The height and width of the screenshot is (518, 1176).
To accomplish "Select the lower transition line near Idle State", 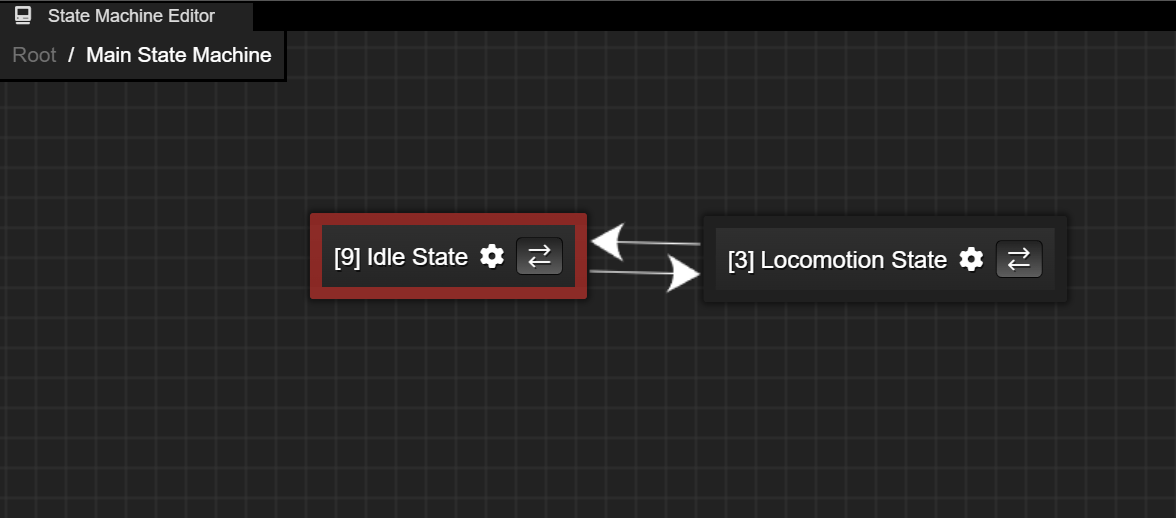I will (628, 272).
